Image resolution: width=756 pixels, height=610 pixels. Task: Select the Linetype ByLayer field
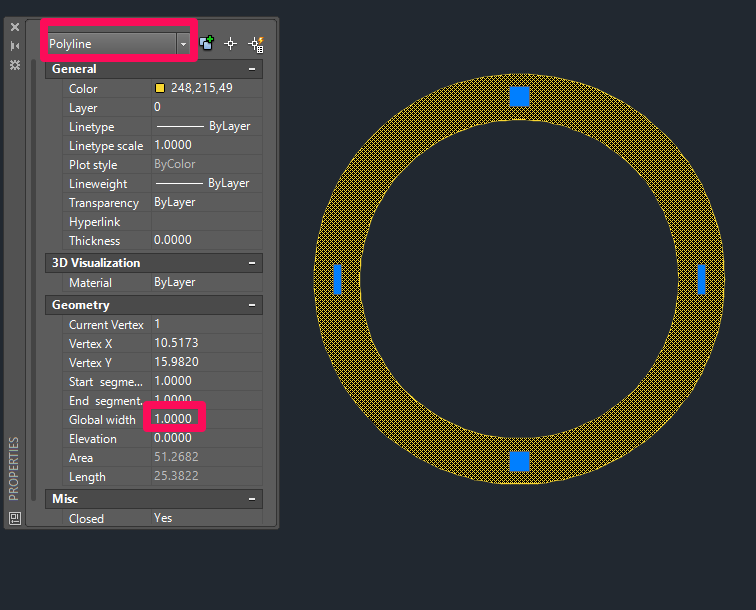(x=207, y=126)
